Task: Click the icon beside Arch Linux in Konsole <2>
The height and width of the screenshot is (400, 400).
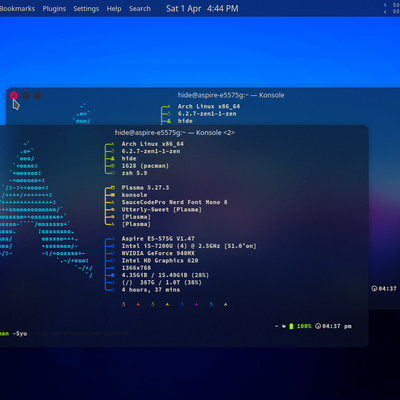Action: coord(113,144)
